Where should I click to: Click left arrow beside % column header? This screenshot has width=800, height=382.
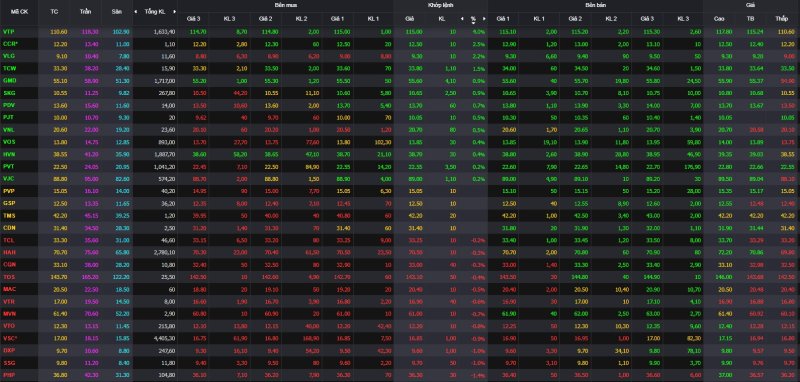coord(462,19)
